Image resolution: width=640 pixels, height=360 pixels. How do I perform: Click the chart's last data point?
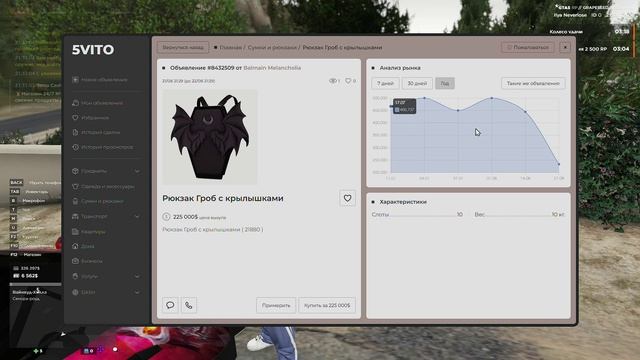[559, 164]
